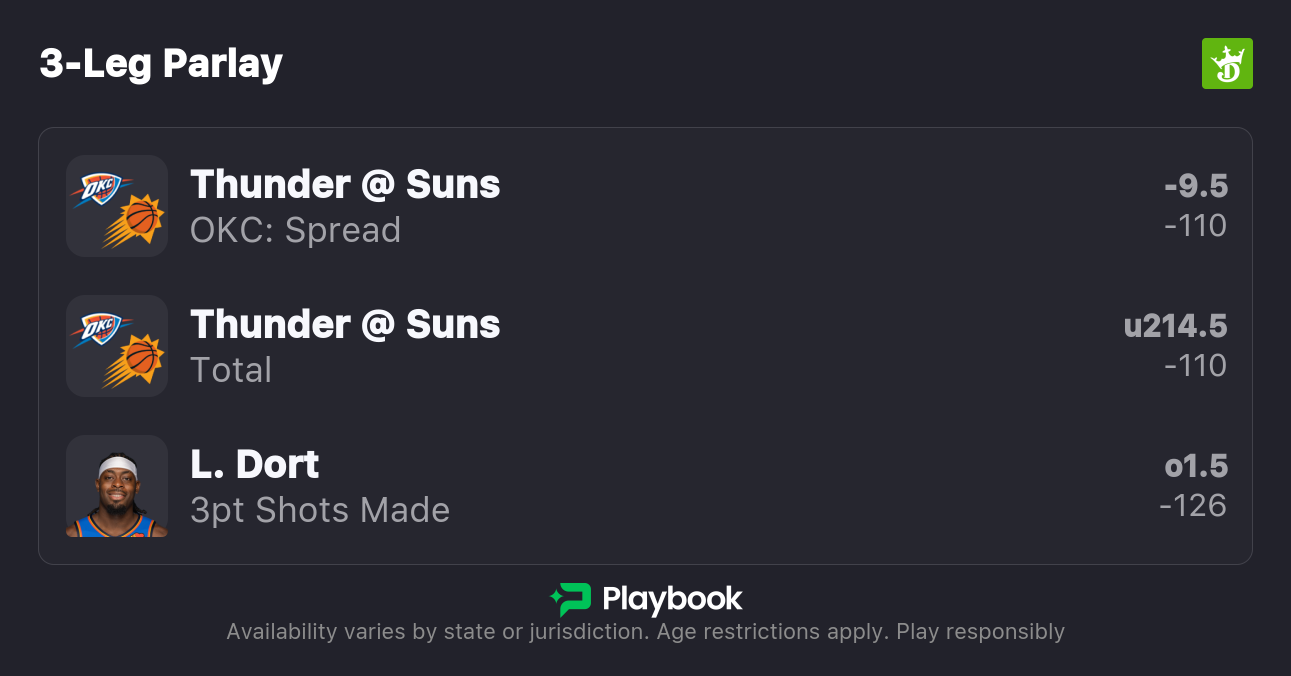The width and height of the screenshot is (1291, 676).
Task: Click the 3-Leg Parlay heading
Action: click(161, 64)
